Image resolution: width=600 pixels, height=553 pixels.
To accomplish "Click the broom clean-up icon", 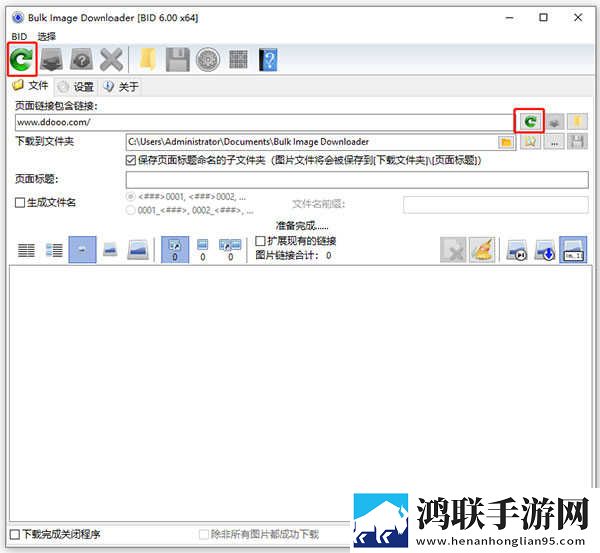I will [482, 250].
